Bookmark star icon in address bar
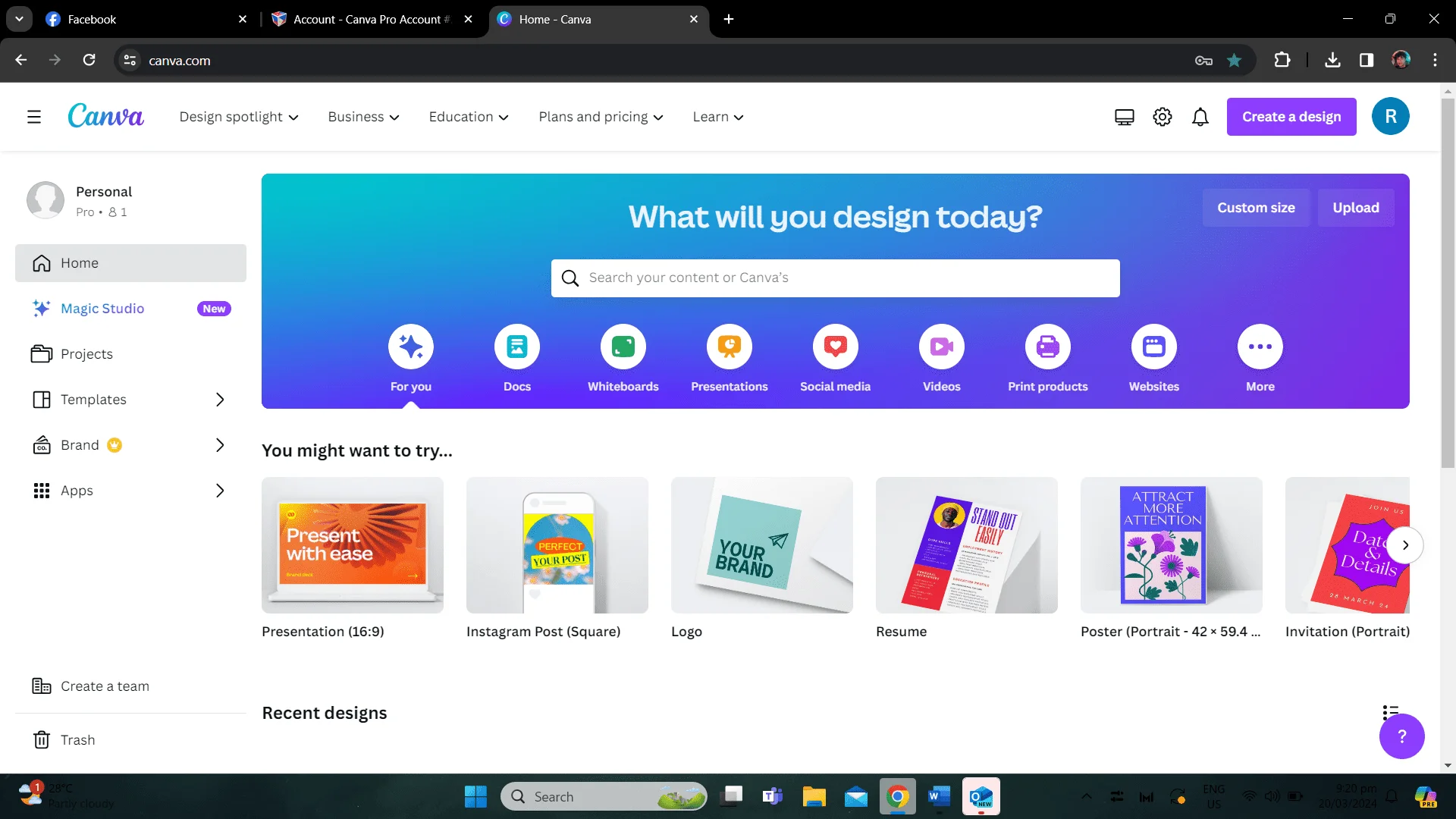Image resolution: width=1456 pixels, height=819 pixels. tap(1235, 61)
